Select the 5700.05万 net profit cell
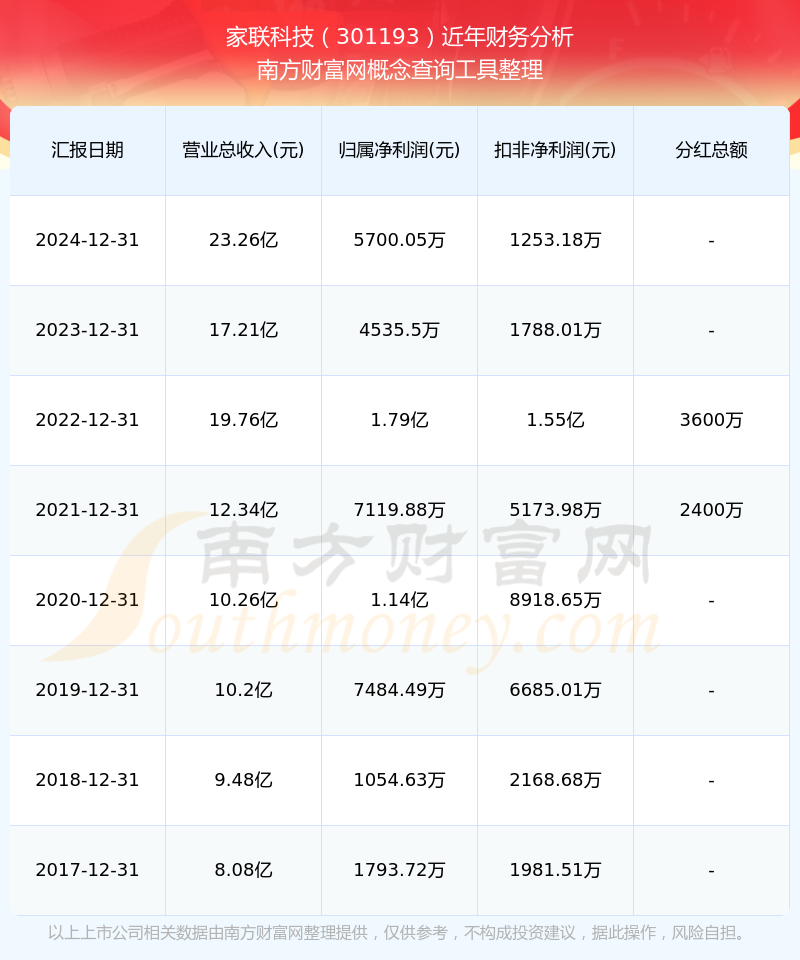This screenshot has width=800, height=960. (x=400, y=240)
